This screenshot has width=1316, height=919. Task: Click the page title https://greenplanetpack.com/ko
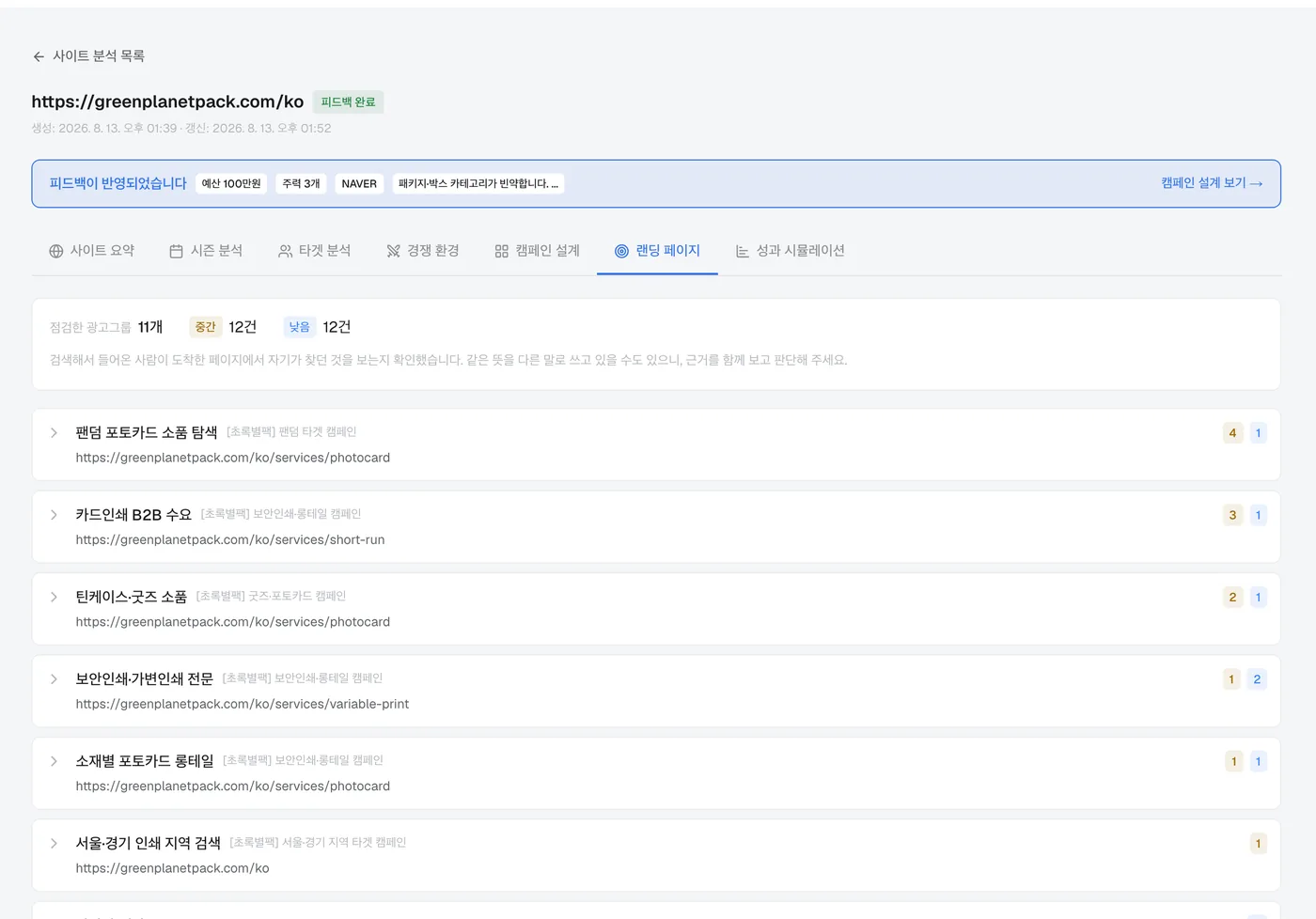pos(167,101)
